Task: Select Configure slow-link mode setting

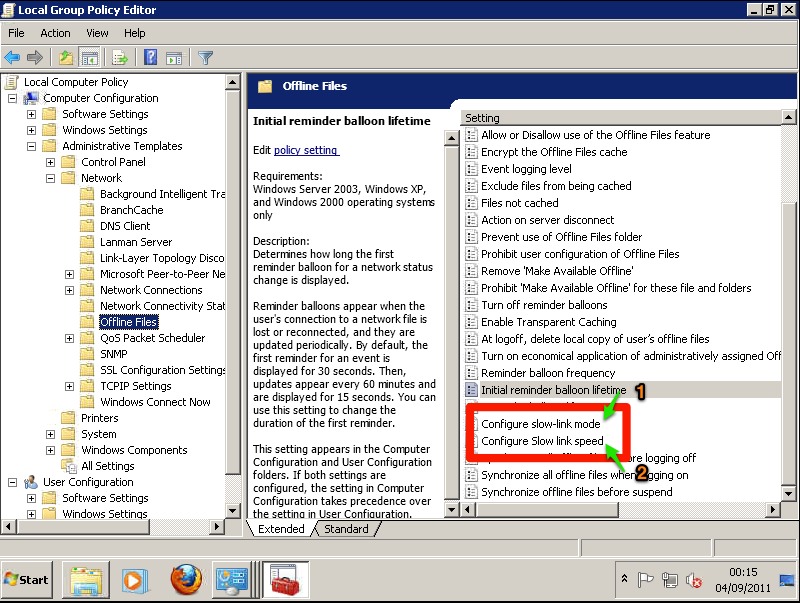Action: click(541, 424)
